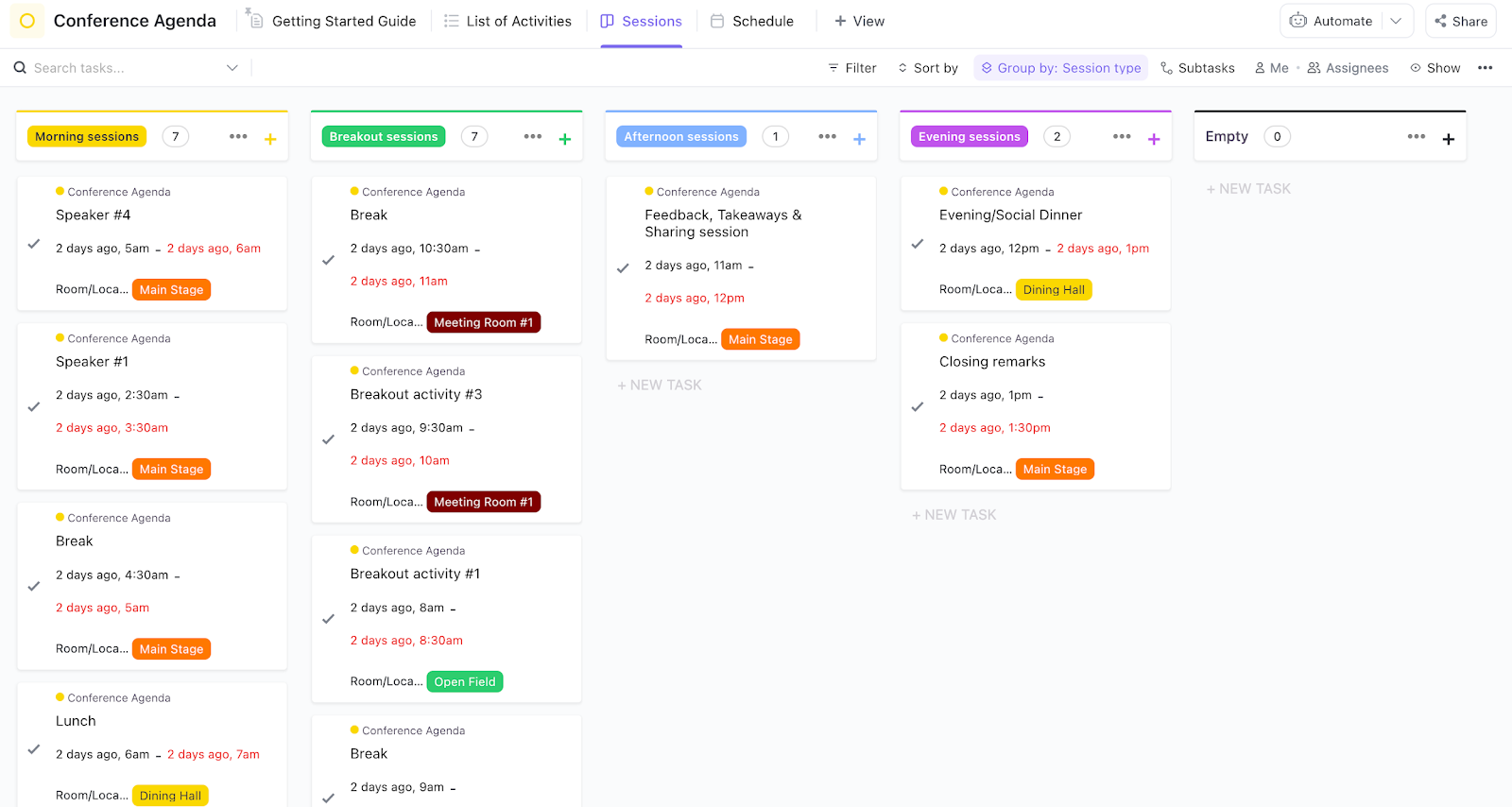This screenshot has width=1512, height=807.
Task: Add task to Breakout sessions with plus
Action: click(565, 139)
